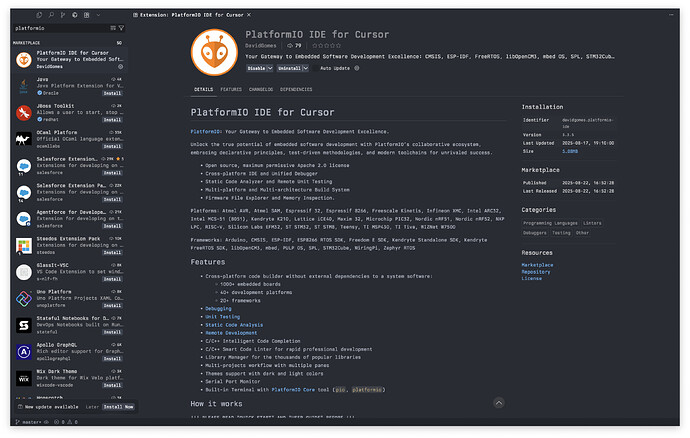Screen dimensions: 690x438
Task: Open the Extensions view icon
Action: (87, 15)
